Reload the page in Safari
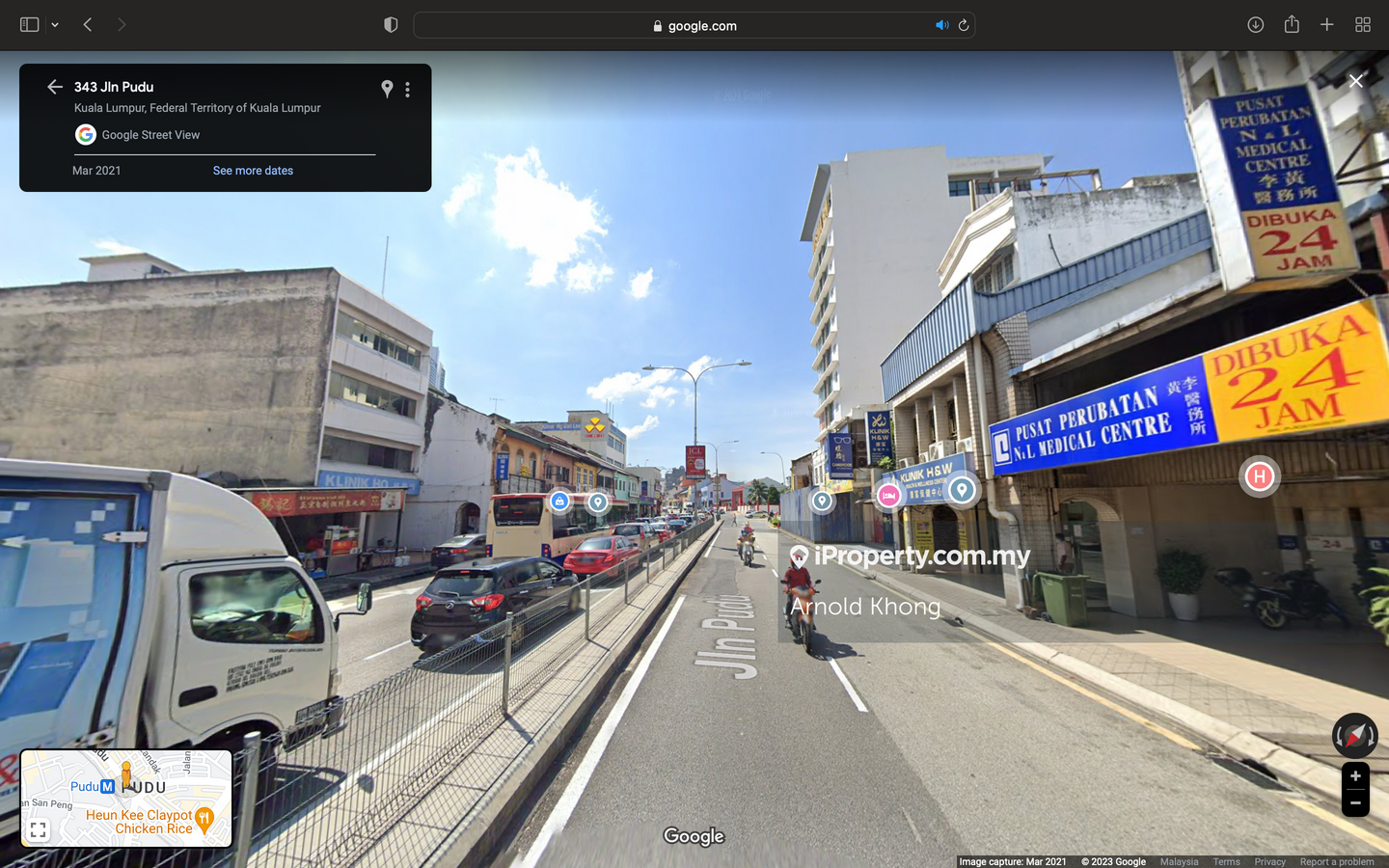The height and width of the screenshot is (868, 1389). [x=964, y=25]
